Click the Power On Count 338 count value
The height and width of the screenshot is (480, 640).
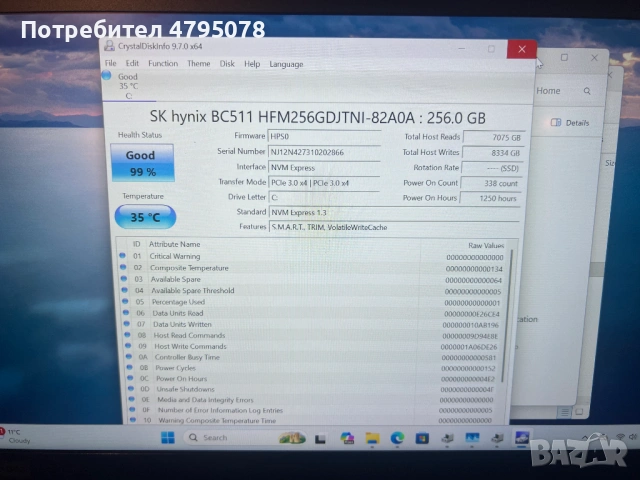coord(491,183)
